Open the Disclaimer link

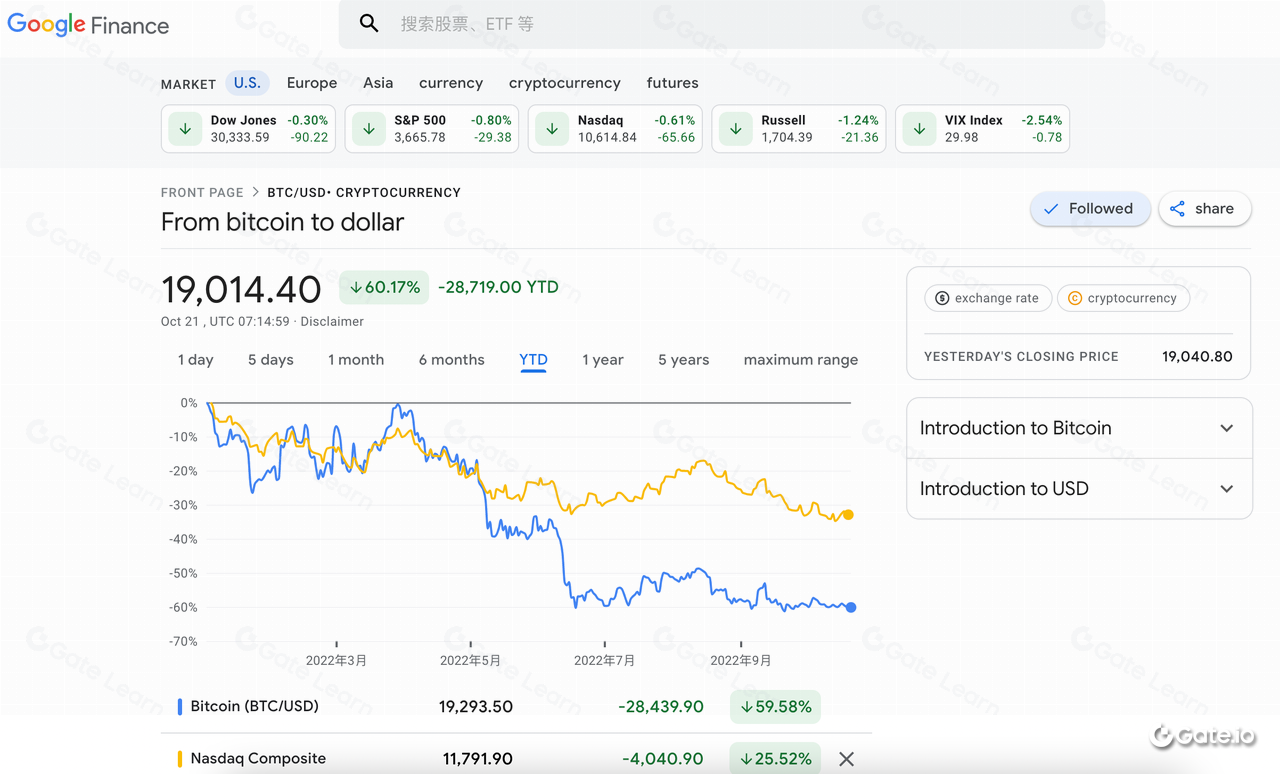pyautogui.click(x=331, y=321)
